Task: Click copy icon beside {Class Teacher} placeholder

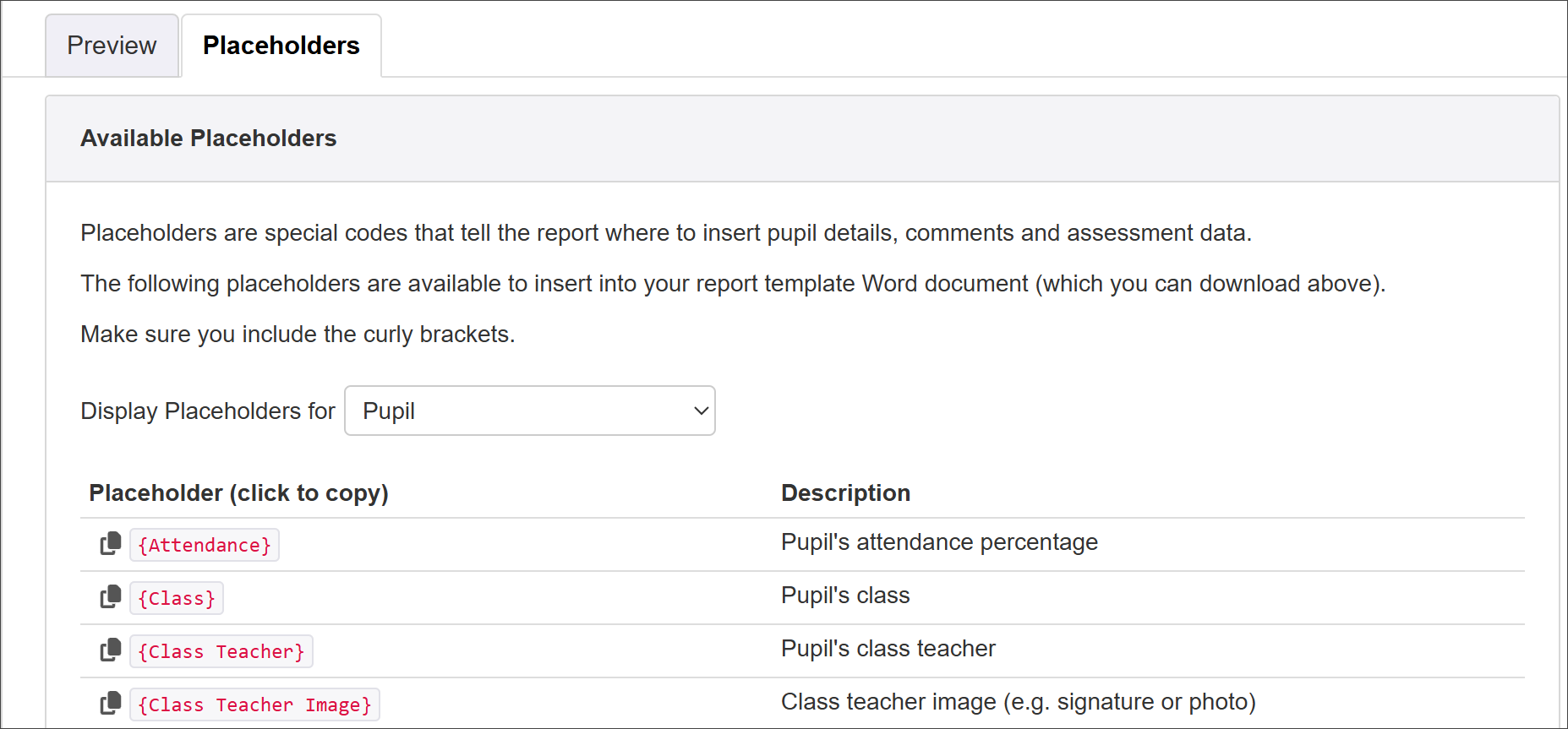Action: 111,650
